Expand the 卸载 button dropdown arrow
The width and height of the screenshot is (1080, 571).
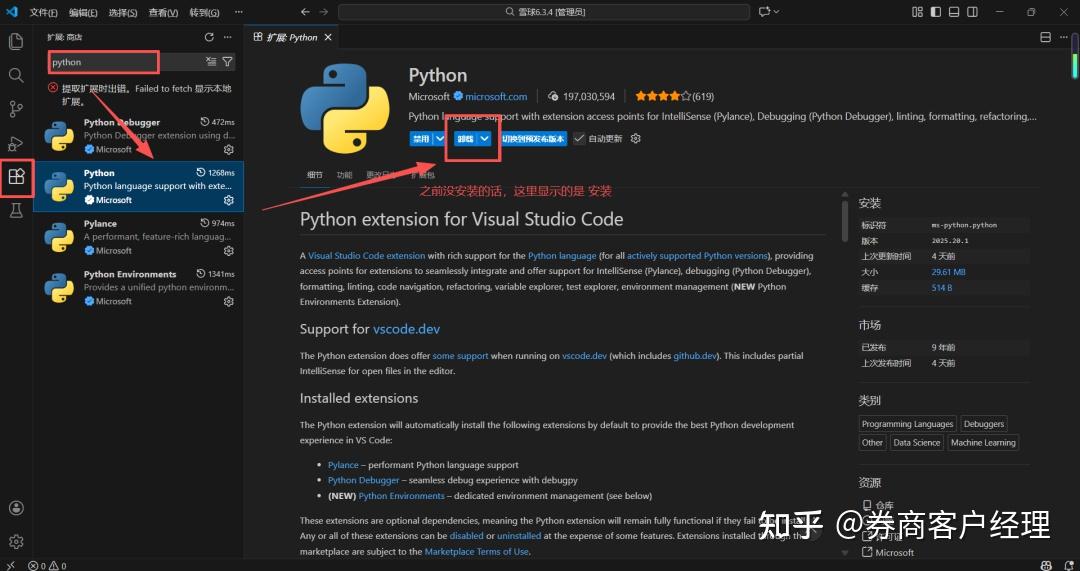[484, 138]
